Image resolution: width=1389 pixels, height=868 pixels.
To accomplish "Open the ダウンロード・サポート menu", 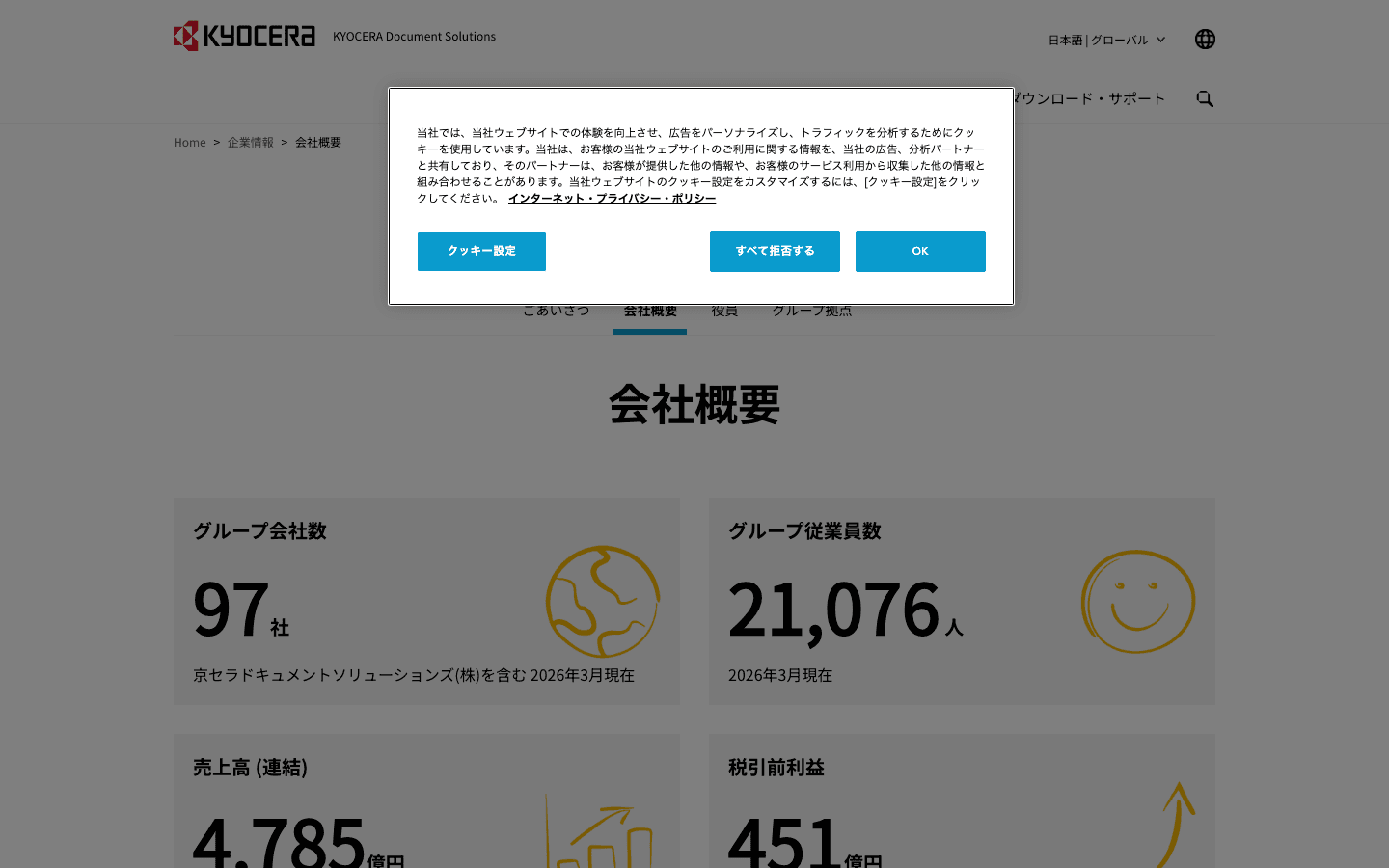I will point(1090,98).
